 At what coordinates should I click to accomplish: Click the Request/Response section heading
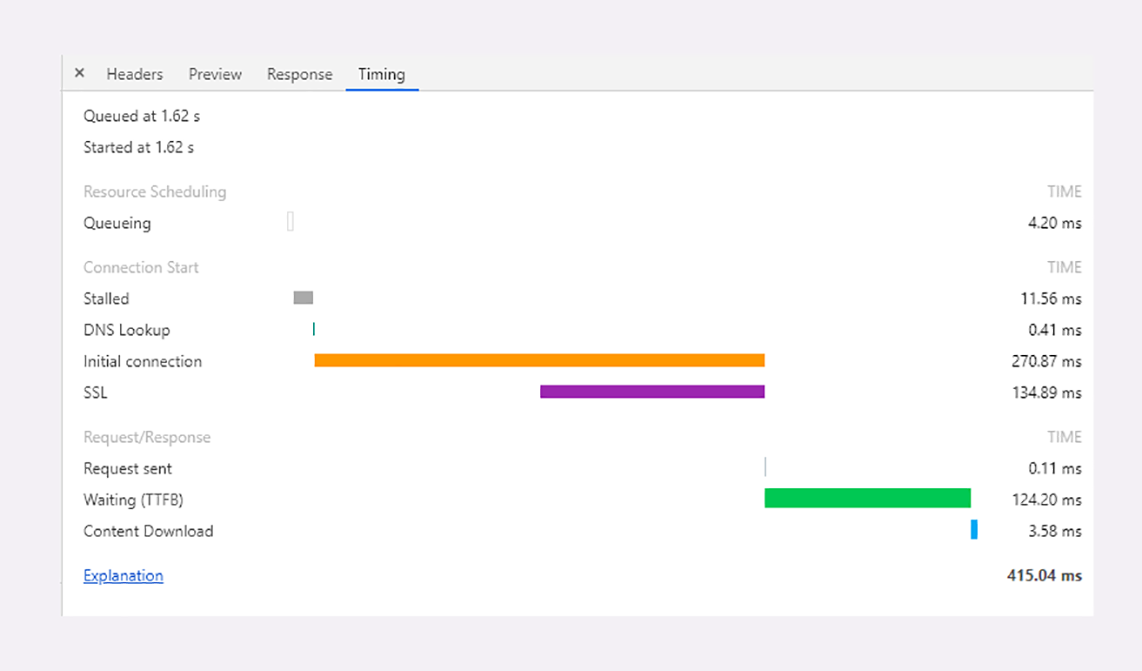[x=147, y=437]
